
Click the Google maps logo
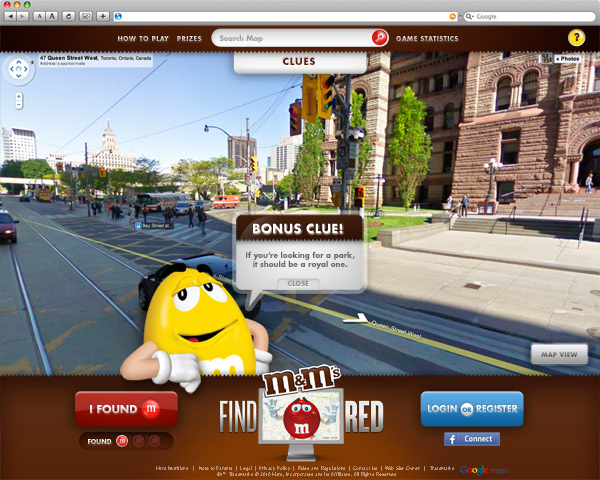coord(484,470)
